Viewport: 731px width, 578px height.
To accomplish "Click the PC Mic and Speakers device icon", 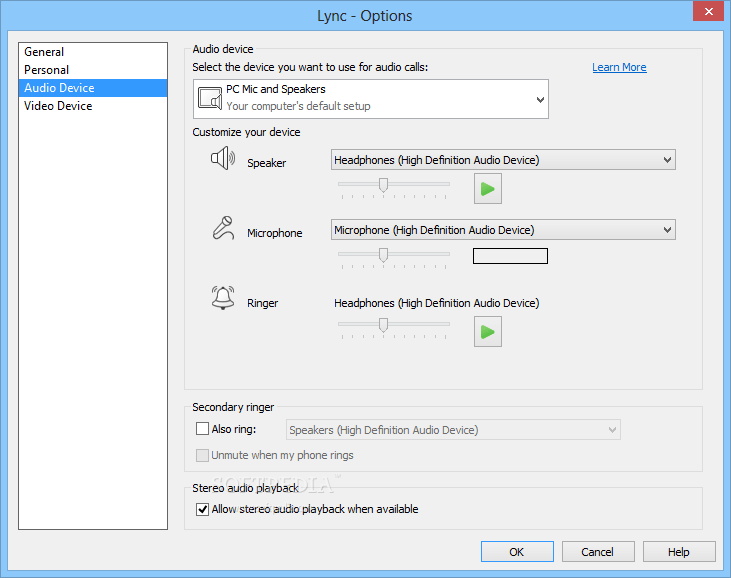I will 210,98.
